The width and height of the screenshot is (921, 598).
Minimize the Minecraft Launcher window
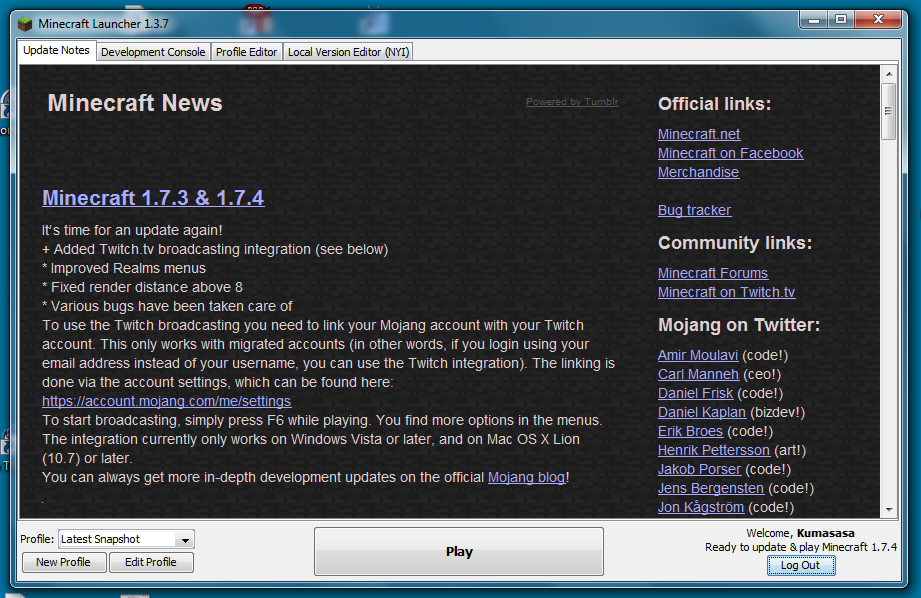point(814,20)
